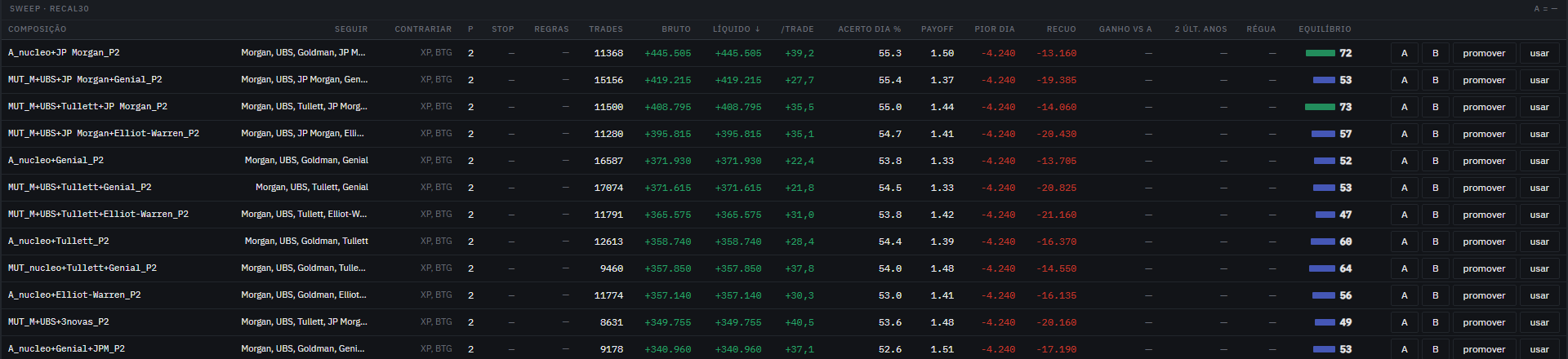Sort by the PAYOFF column header
The image size is (1568, 359).
[x=937, y=29]
